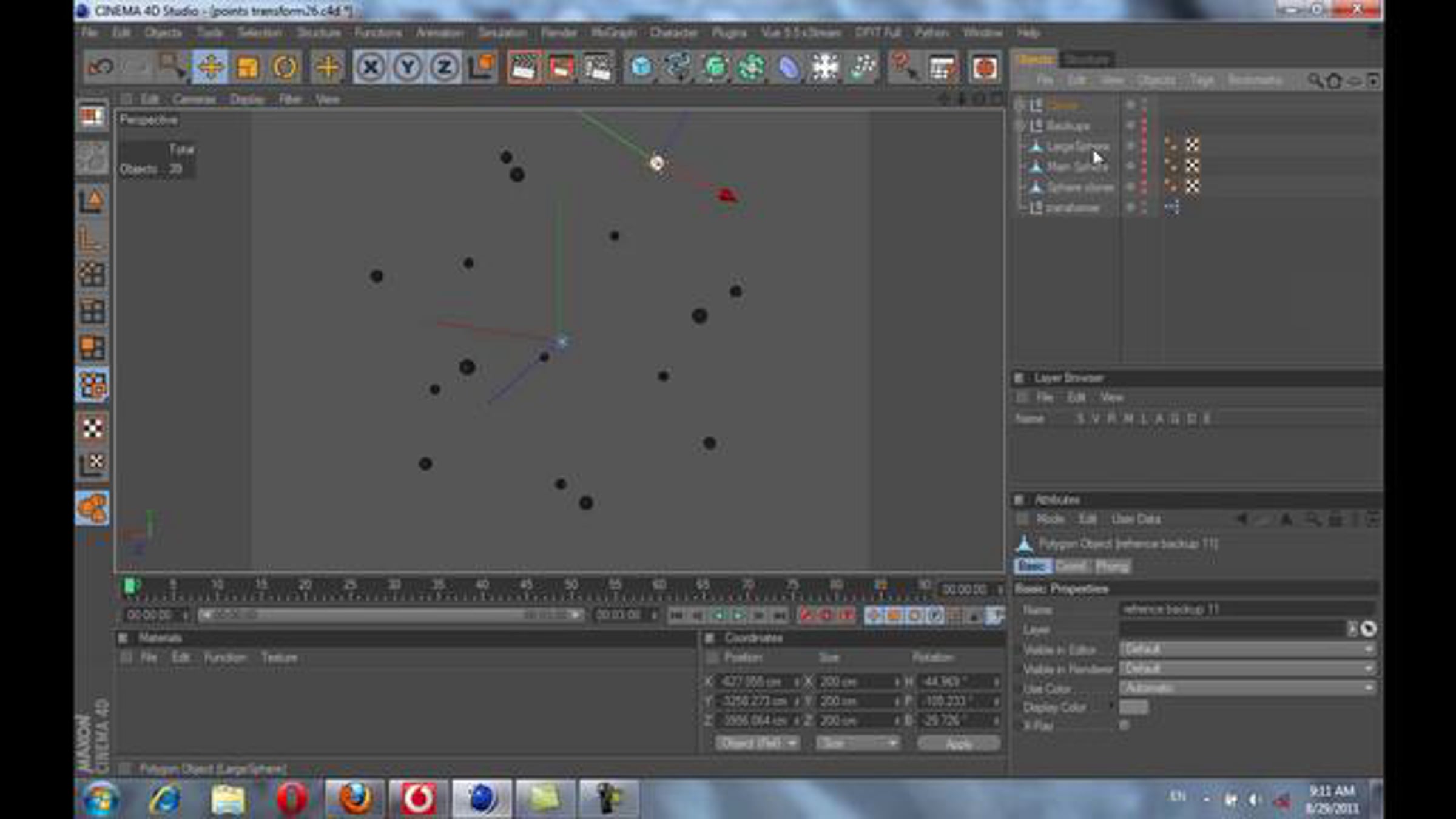Screen dimensions: 1456x819
Task: Click the tag on the transformer object
Action: point(1172,207)
